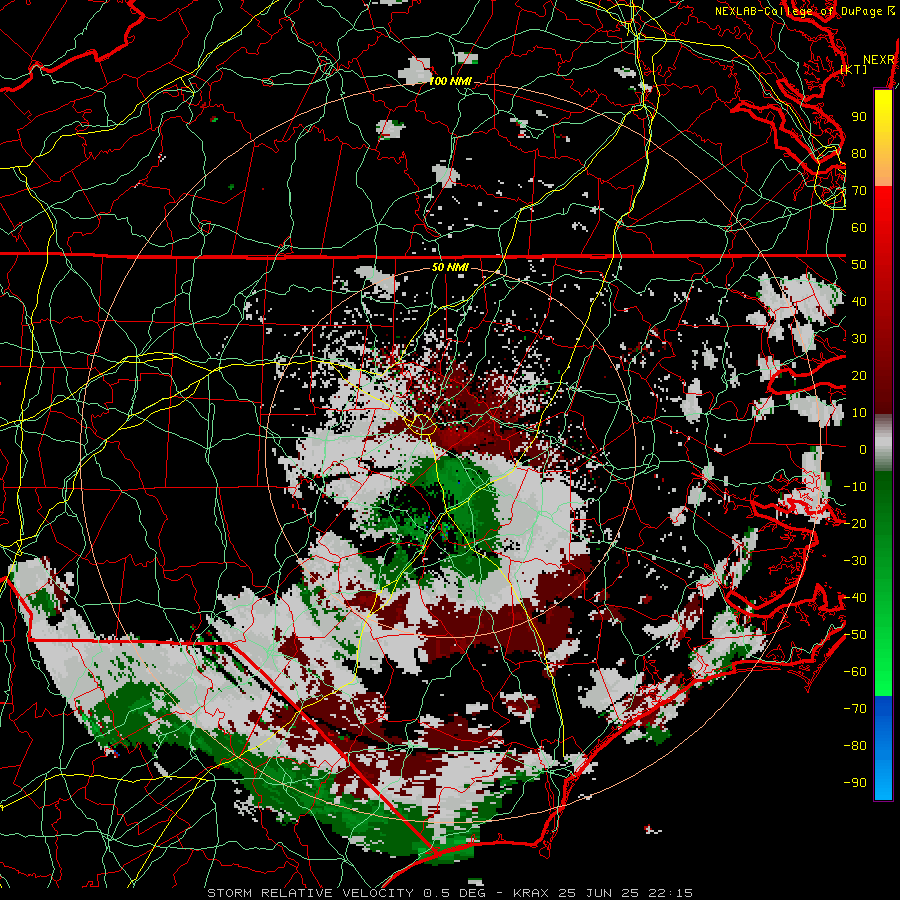Click the positive 40 scale value
The width and height of the screenshot is (900, 900).
859,301
